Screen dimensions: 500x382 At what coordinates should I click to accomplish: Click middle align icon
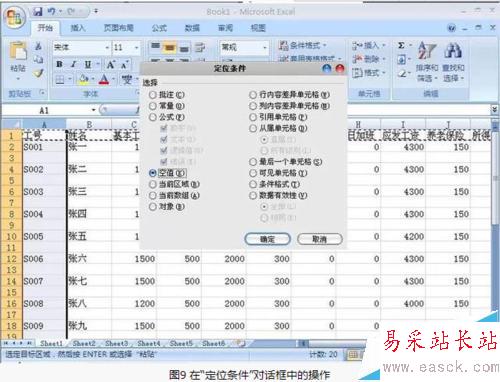(x=169, y=48)
